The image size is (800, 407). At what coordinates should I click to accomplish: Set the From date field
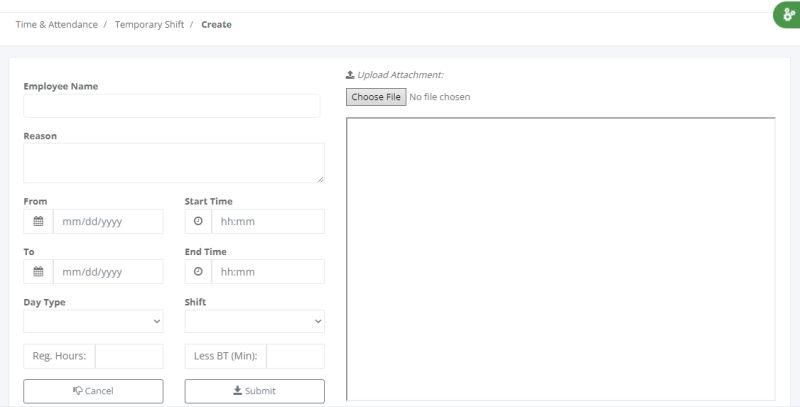tap(108, 221)
